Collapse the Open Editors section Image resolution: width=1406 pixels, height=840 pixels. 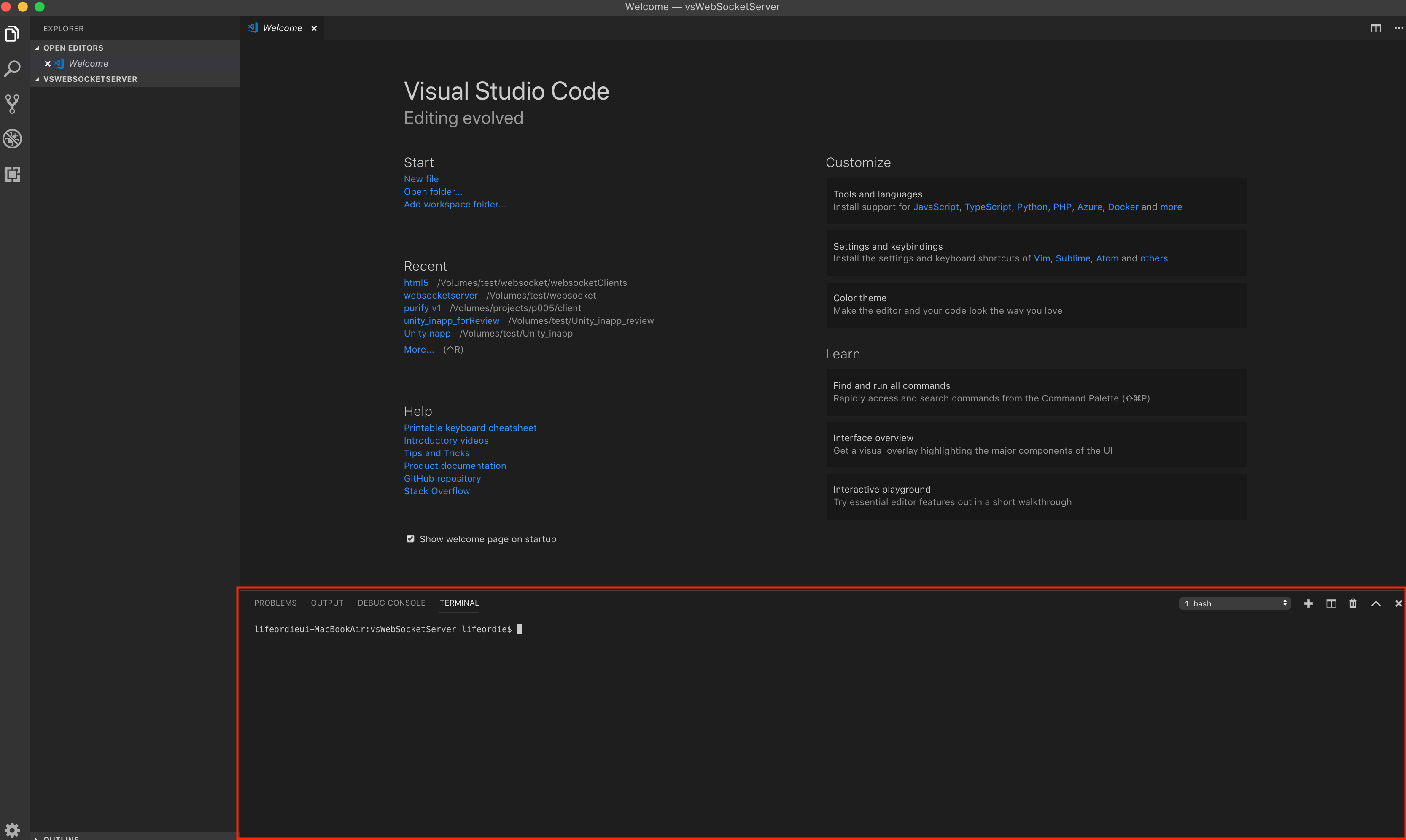73,48
